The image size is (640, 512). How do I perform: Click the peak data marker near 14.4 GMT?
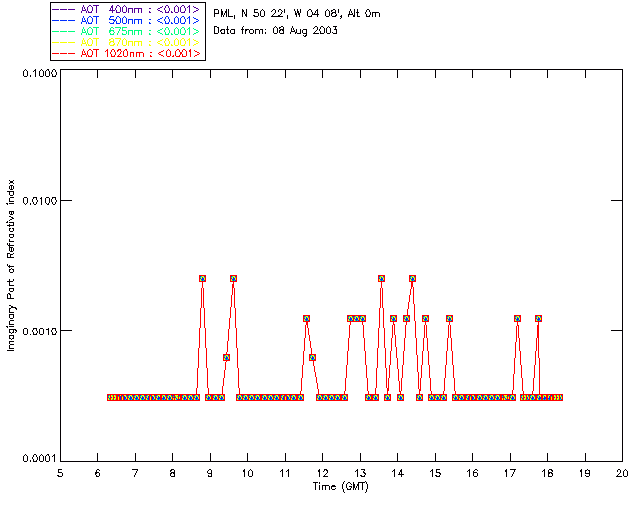pyautogui.click(x=412, y=278)
